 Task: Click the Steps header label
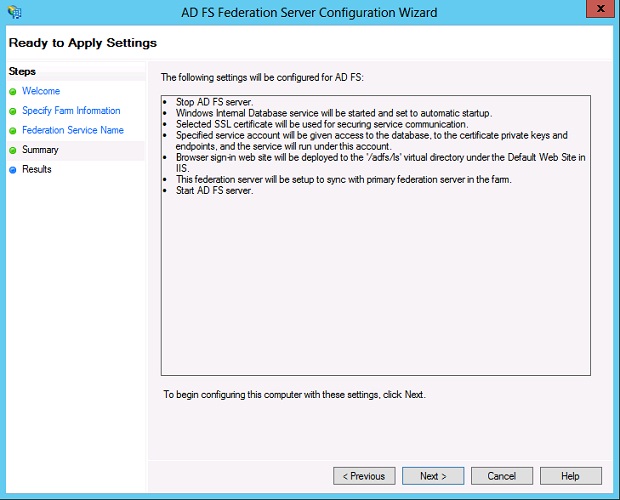22,72
